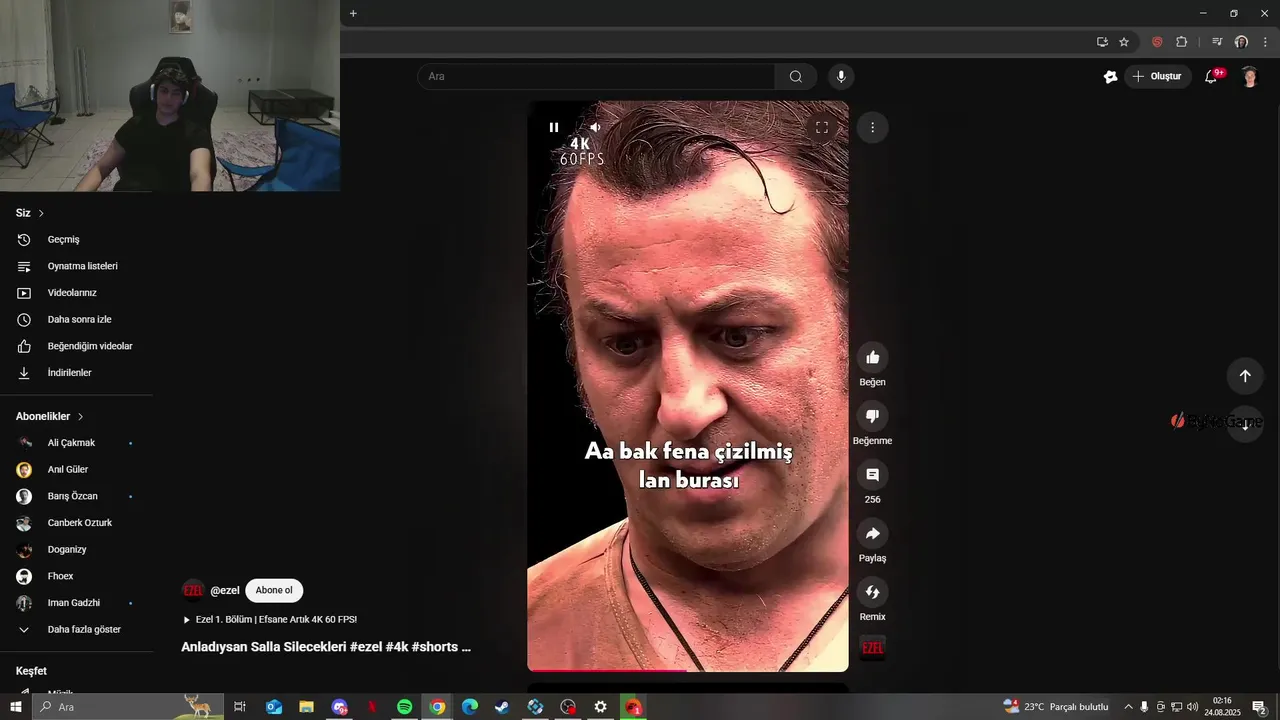Bookmark page with the star icon
Image resolution: width=1280 pixels, height=720 pixels.
click(1124, 42)
